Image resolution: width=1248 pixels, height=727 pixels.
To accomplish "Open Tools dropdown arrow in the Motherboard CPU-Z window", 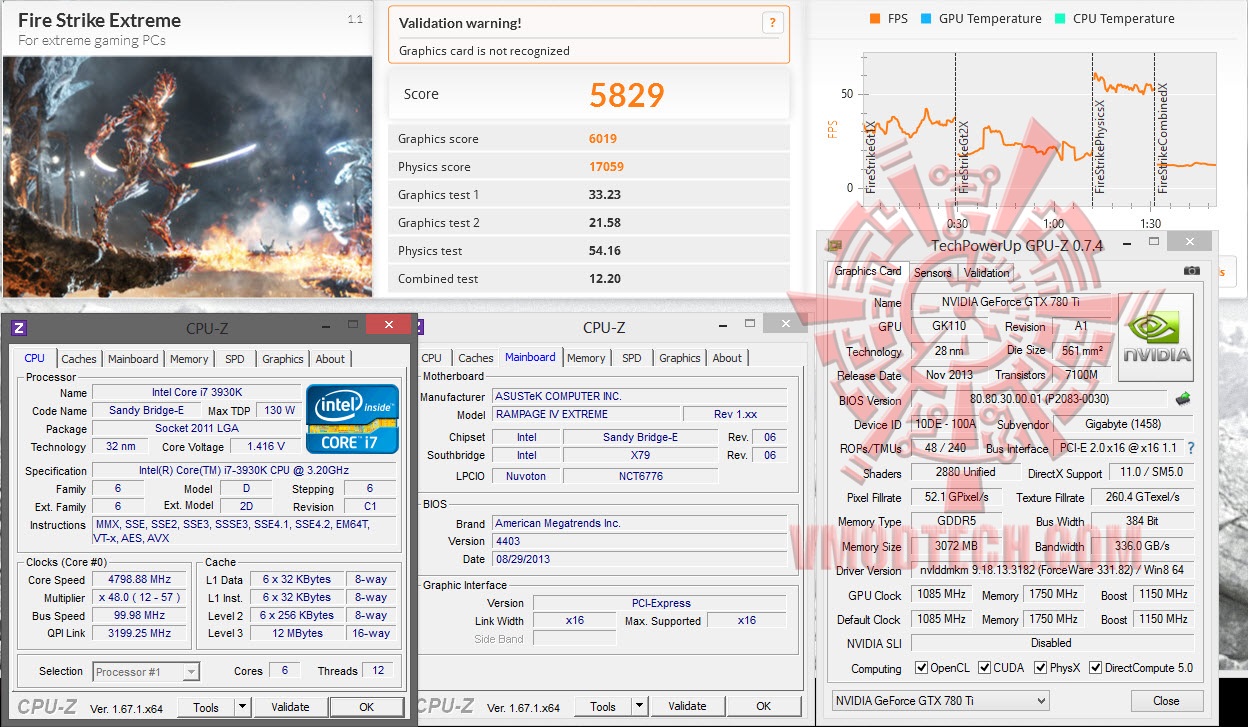I will pos(639,706).
